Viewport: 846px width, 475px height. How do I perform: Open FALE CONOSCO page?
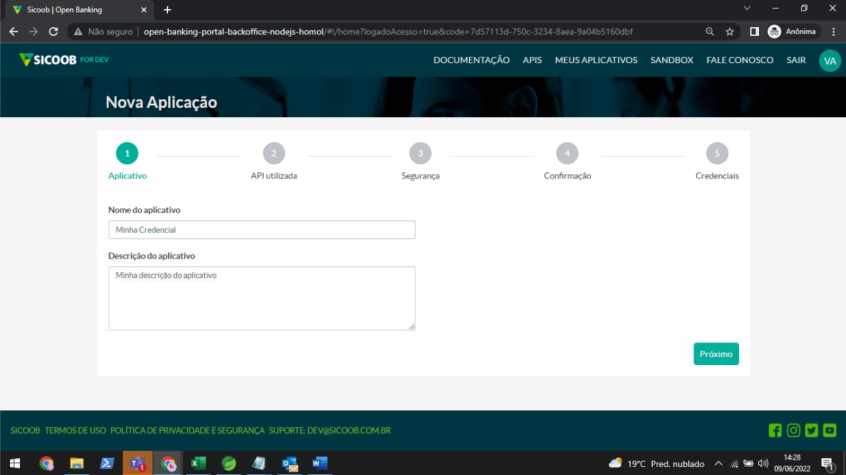click(740, 60)
